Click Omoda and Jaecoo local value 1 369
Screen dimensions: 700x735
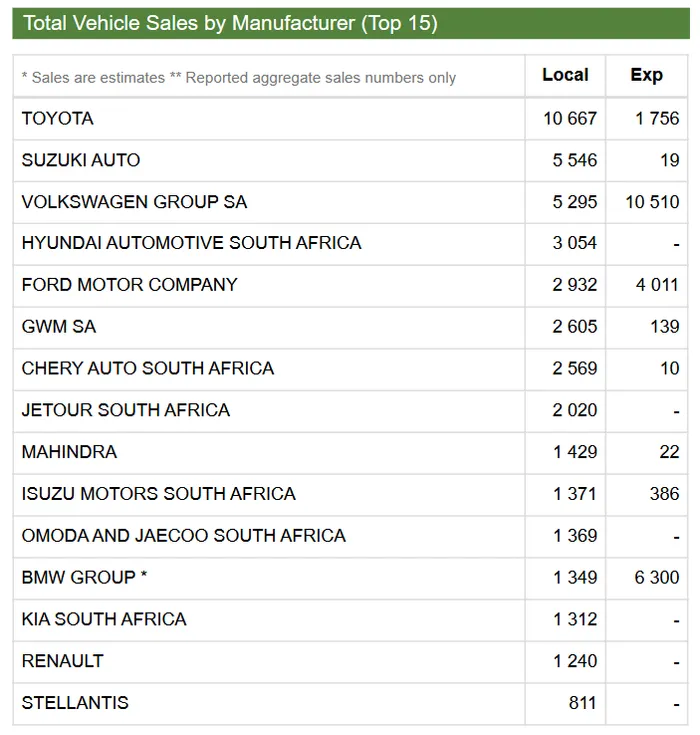tap(575, 536)
